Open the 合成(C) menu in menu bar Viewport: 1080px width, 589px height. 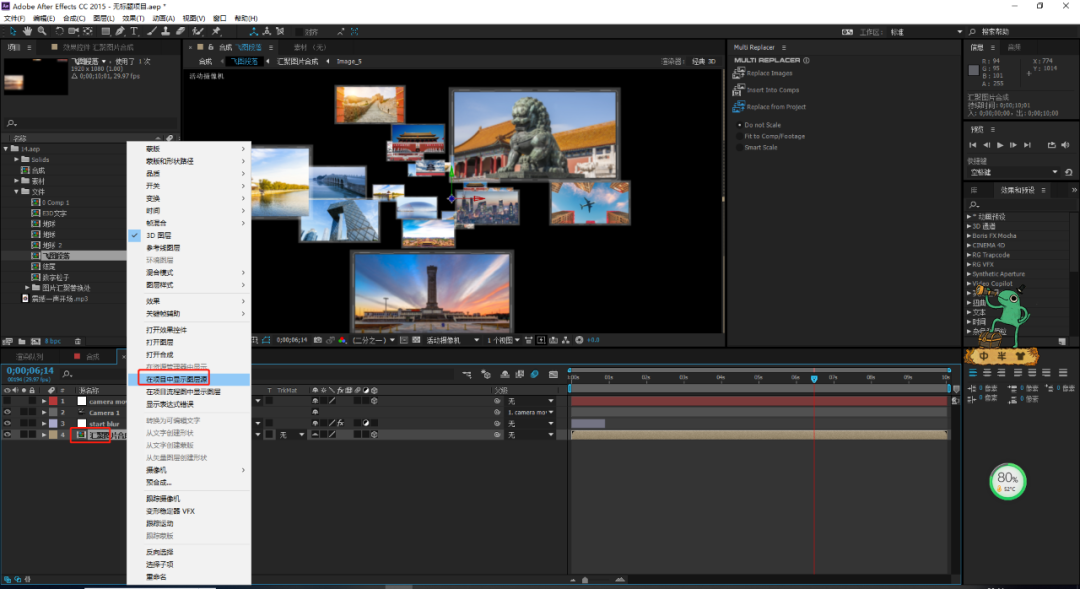coord(73,18)
